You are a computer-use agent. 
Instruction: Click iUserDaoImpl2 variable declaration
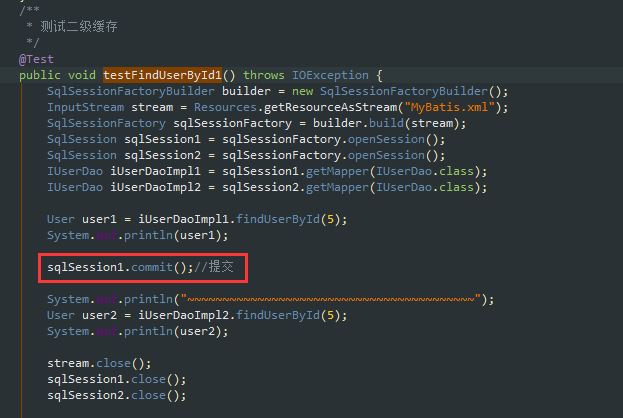155,188
